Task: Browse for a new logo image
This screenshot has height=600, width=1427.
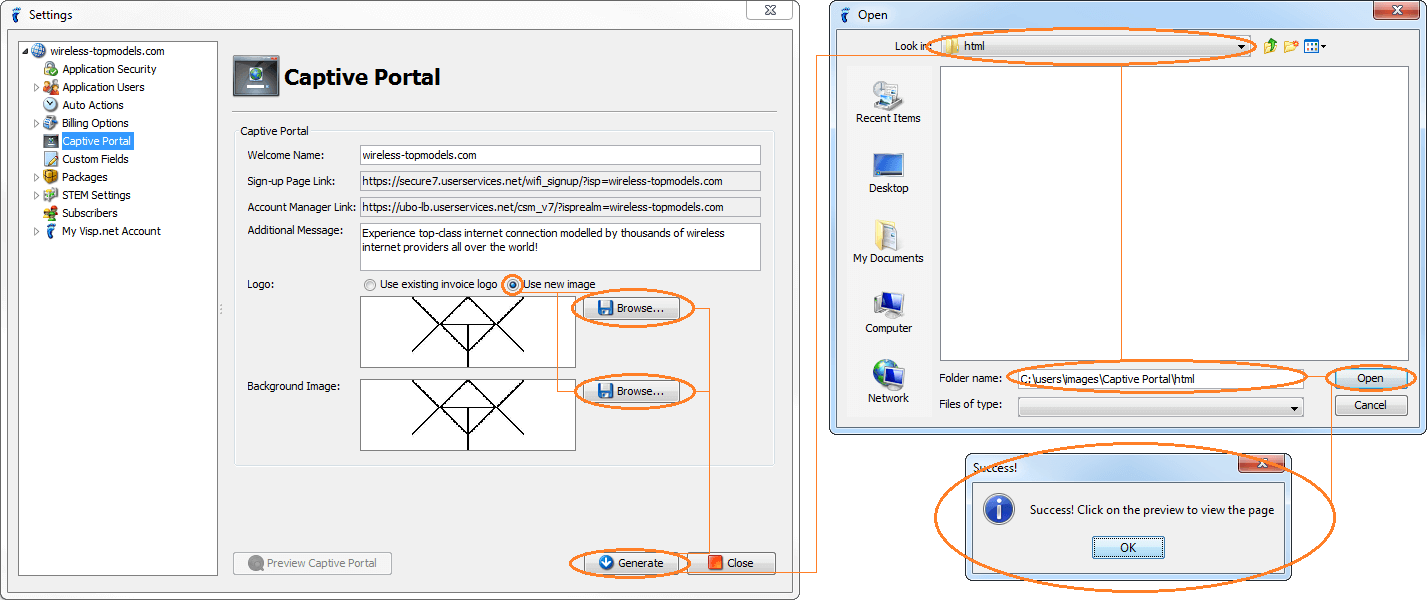Action: pos(631,308)
